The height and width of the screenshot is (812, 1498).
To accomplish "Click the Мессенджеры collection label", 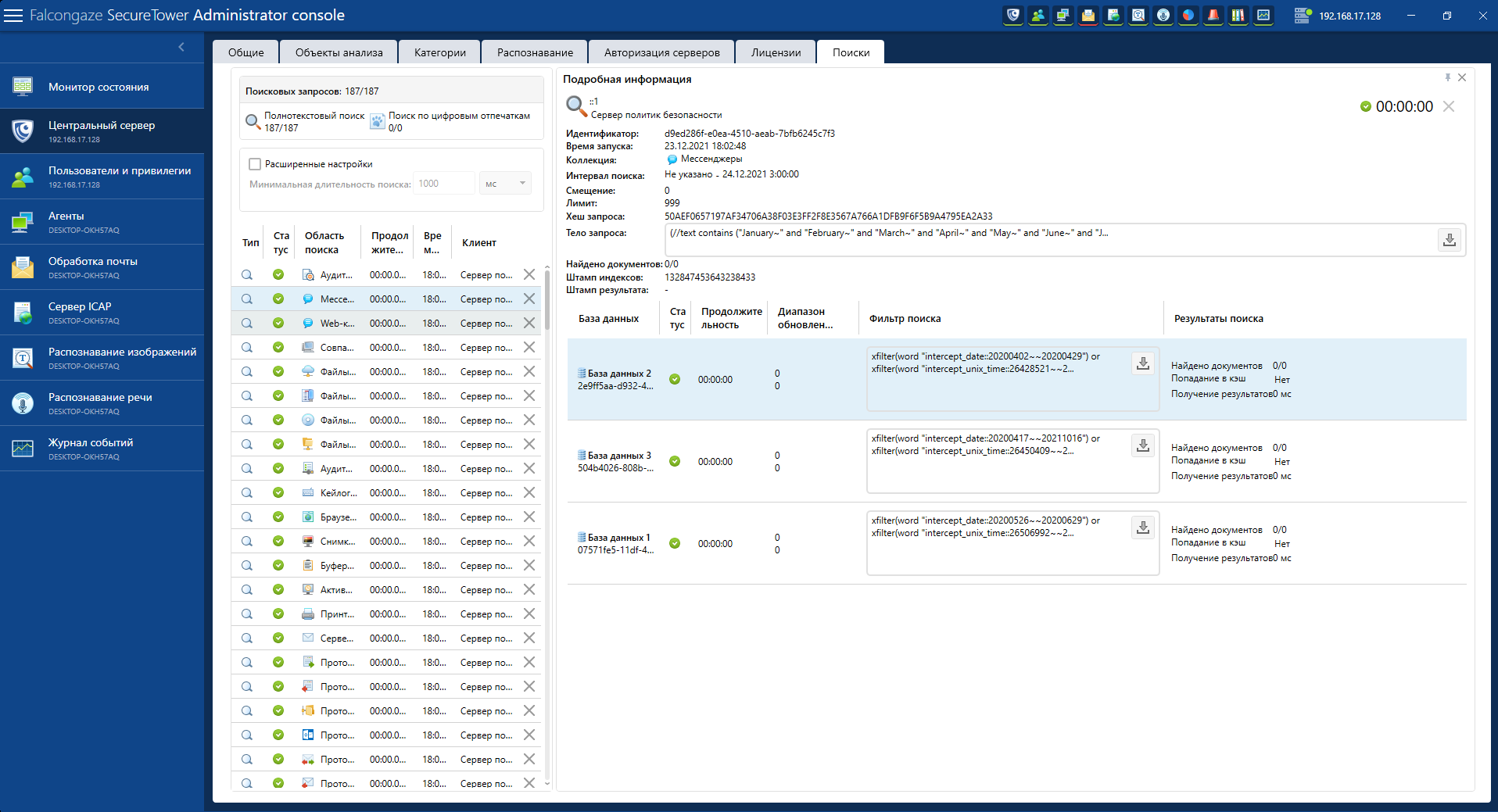I will tap(711, 159).
